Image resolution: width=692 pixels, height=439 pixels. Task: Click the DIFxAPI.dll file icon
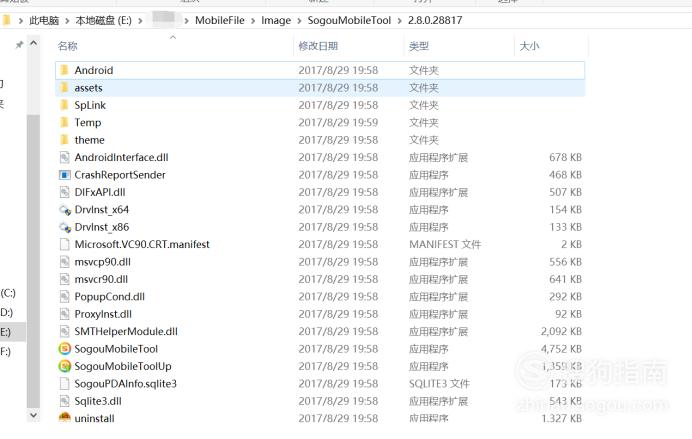click(x=64, y=192)
